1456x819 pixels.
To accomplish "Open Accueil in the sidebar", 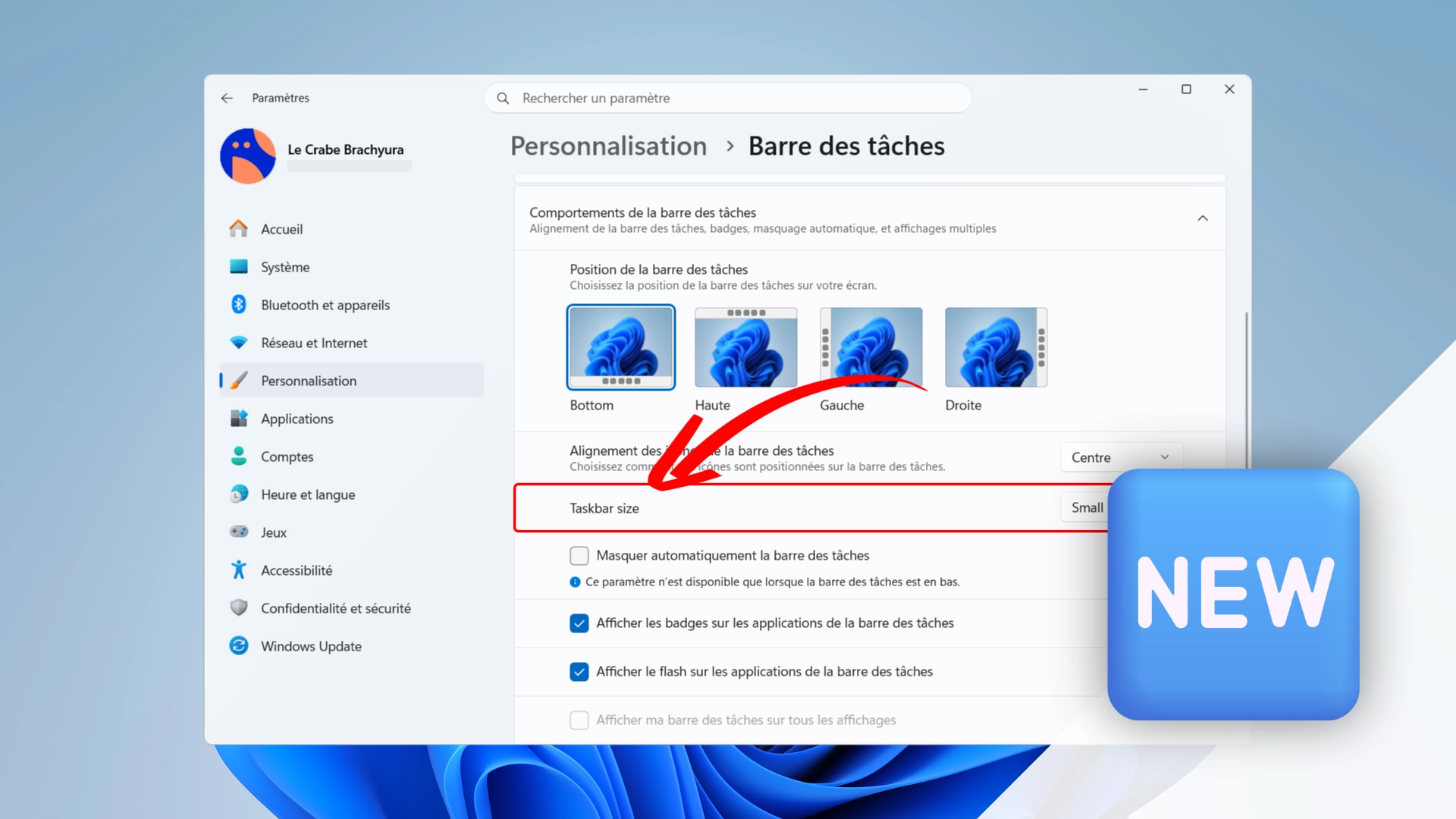I will point(352,228).
